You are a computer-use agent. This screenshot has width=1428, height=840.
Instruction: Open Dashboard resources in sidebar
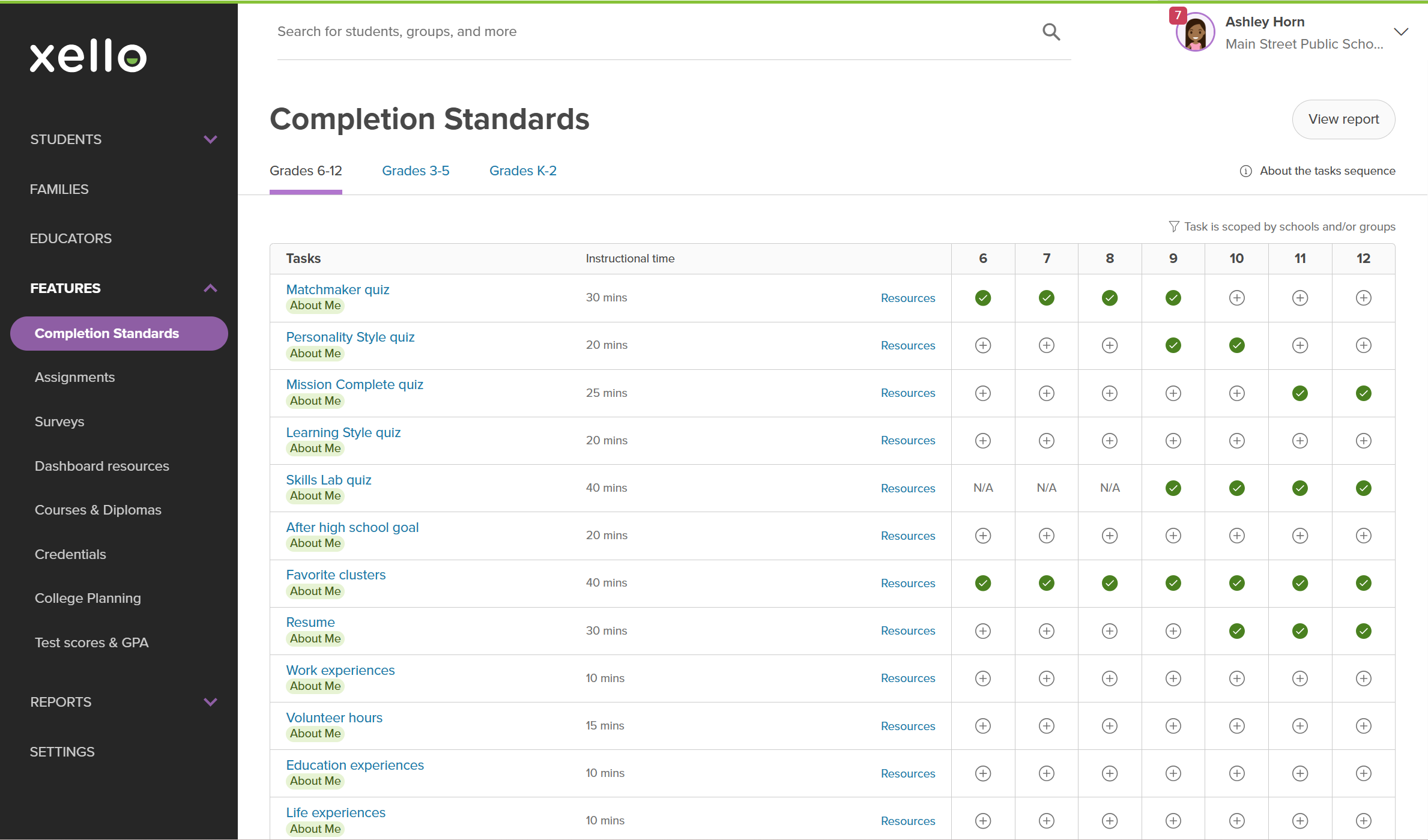[x=102, y=467]
